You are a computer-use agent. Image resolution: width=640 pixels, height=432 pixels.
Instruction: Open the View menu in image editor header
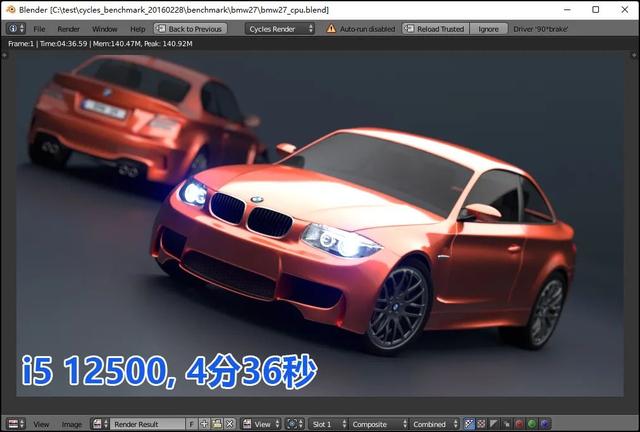tap(41, 424)
